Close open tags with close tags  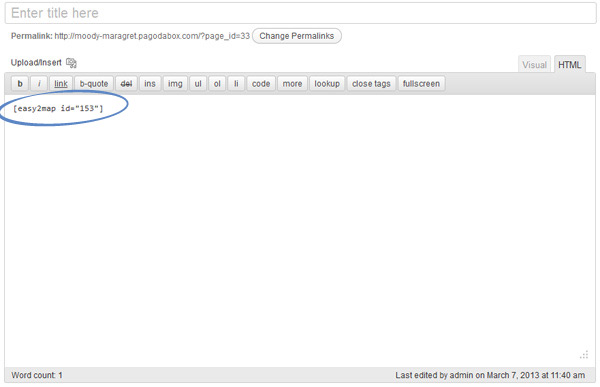click(371, 83)
